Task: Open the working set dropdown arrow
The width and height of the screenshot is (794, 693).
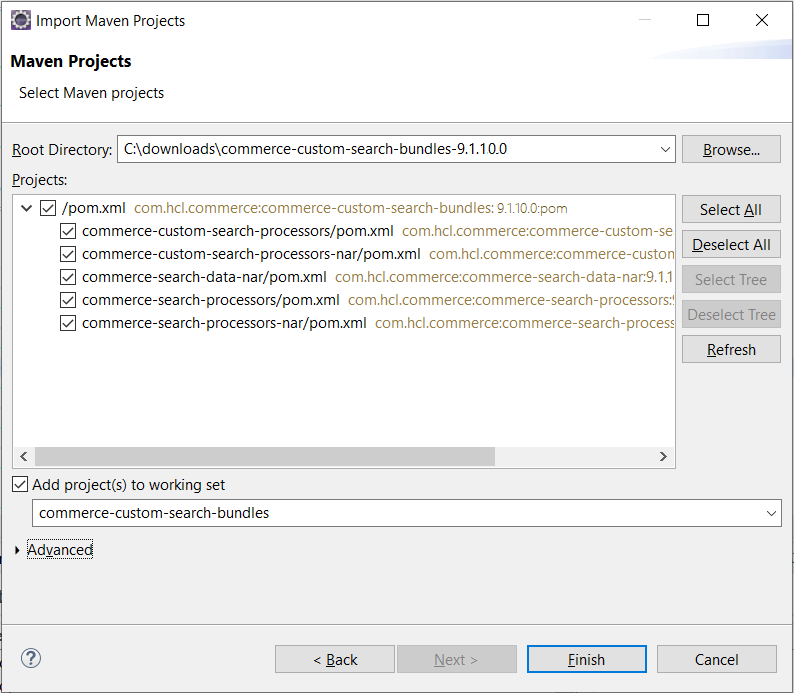Action: click(771, 513)
